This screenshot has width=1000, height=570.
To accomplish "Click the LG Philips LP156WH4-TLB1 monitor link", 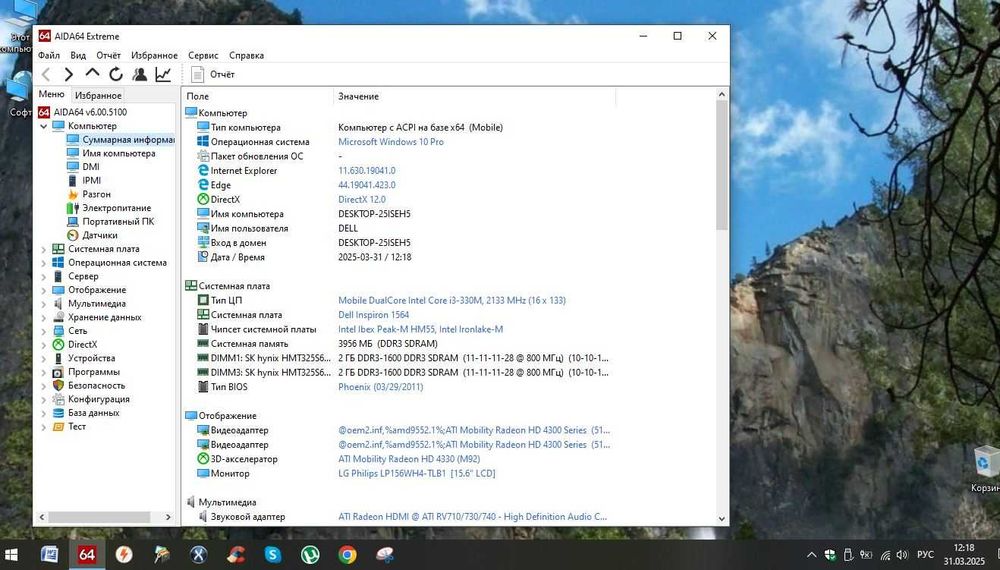I will (416, 474).
